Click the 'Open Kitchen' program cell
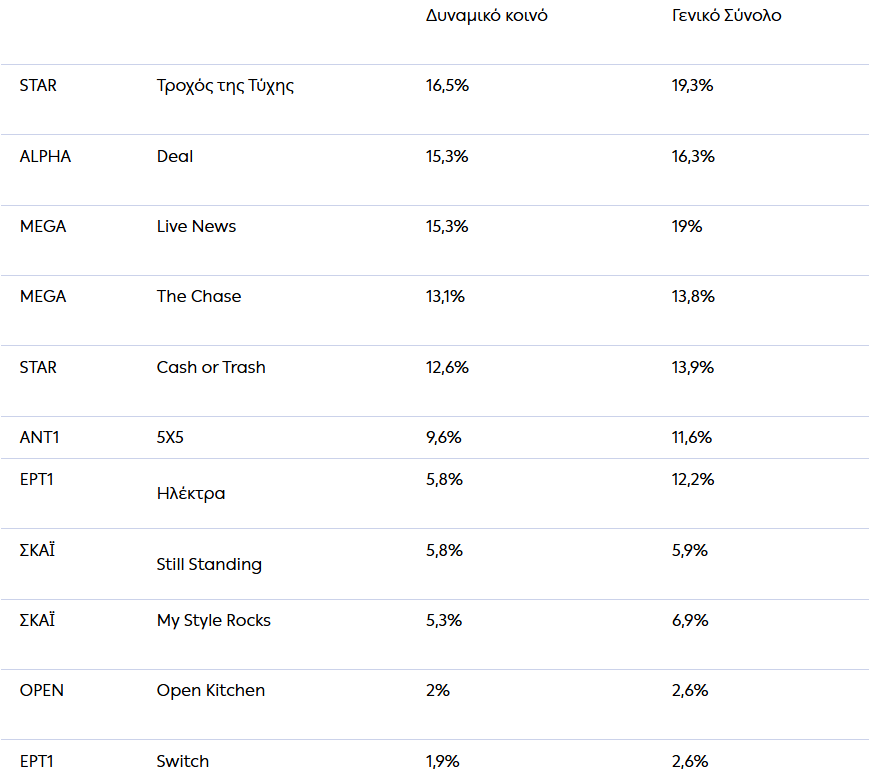 point(211,690)
